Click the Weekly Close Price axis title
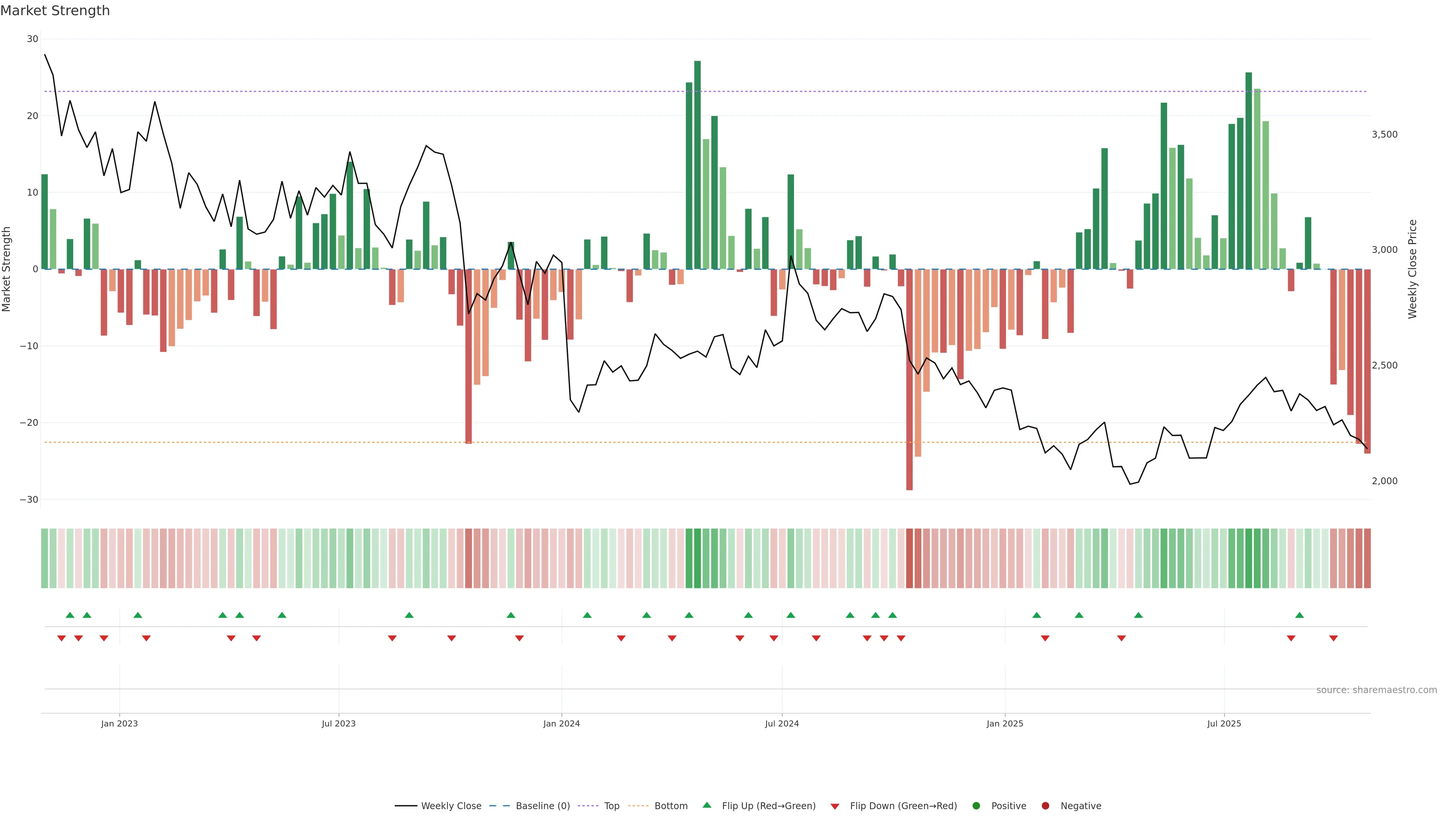 tap(1412, 269)
